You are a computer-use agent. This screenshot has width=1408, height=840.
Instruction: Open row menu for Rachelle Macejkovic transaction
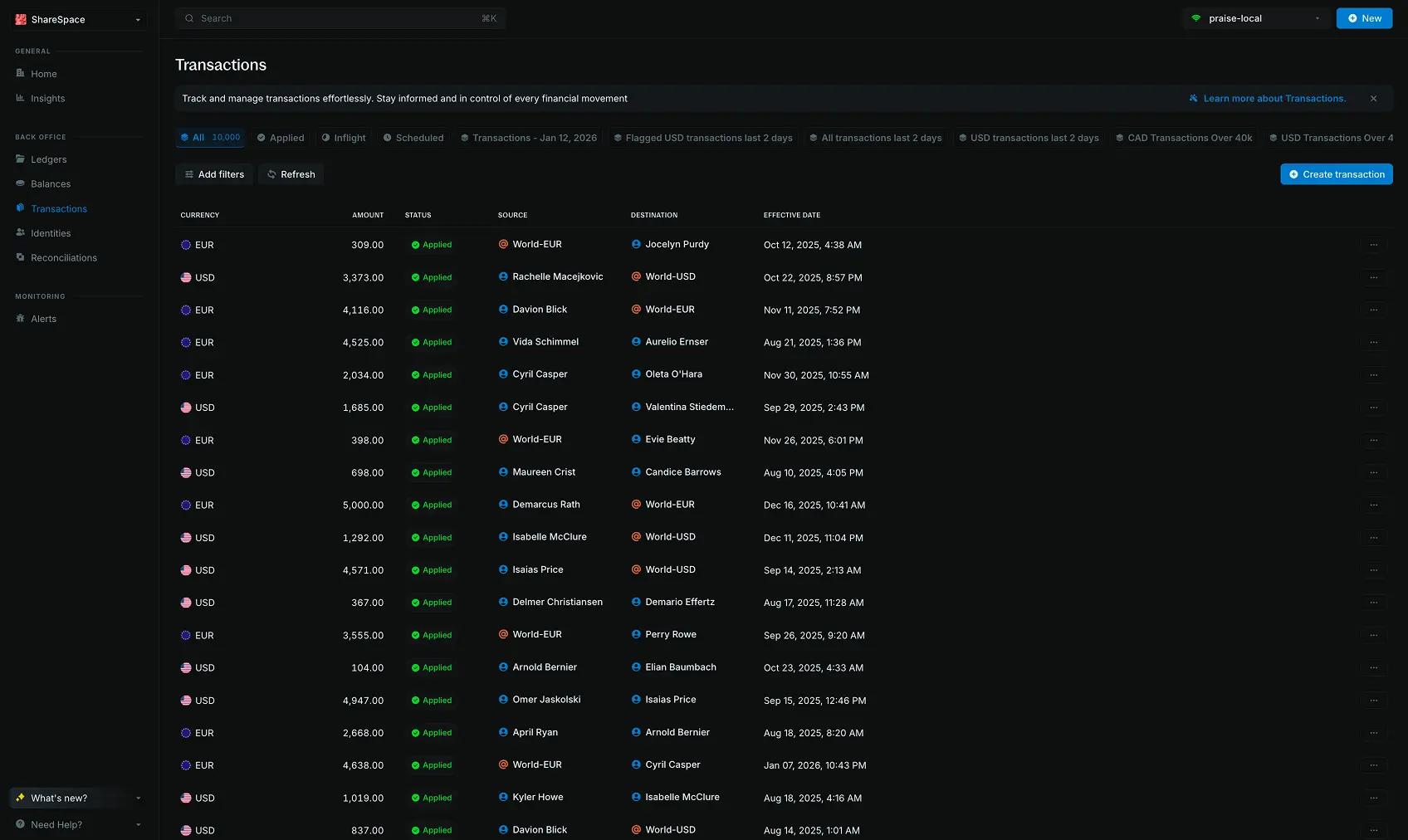click(1373, 277)
